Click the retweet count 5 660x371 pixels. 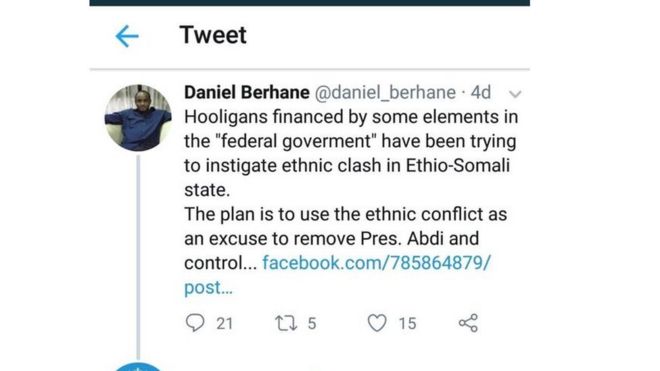coord(311,323)
